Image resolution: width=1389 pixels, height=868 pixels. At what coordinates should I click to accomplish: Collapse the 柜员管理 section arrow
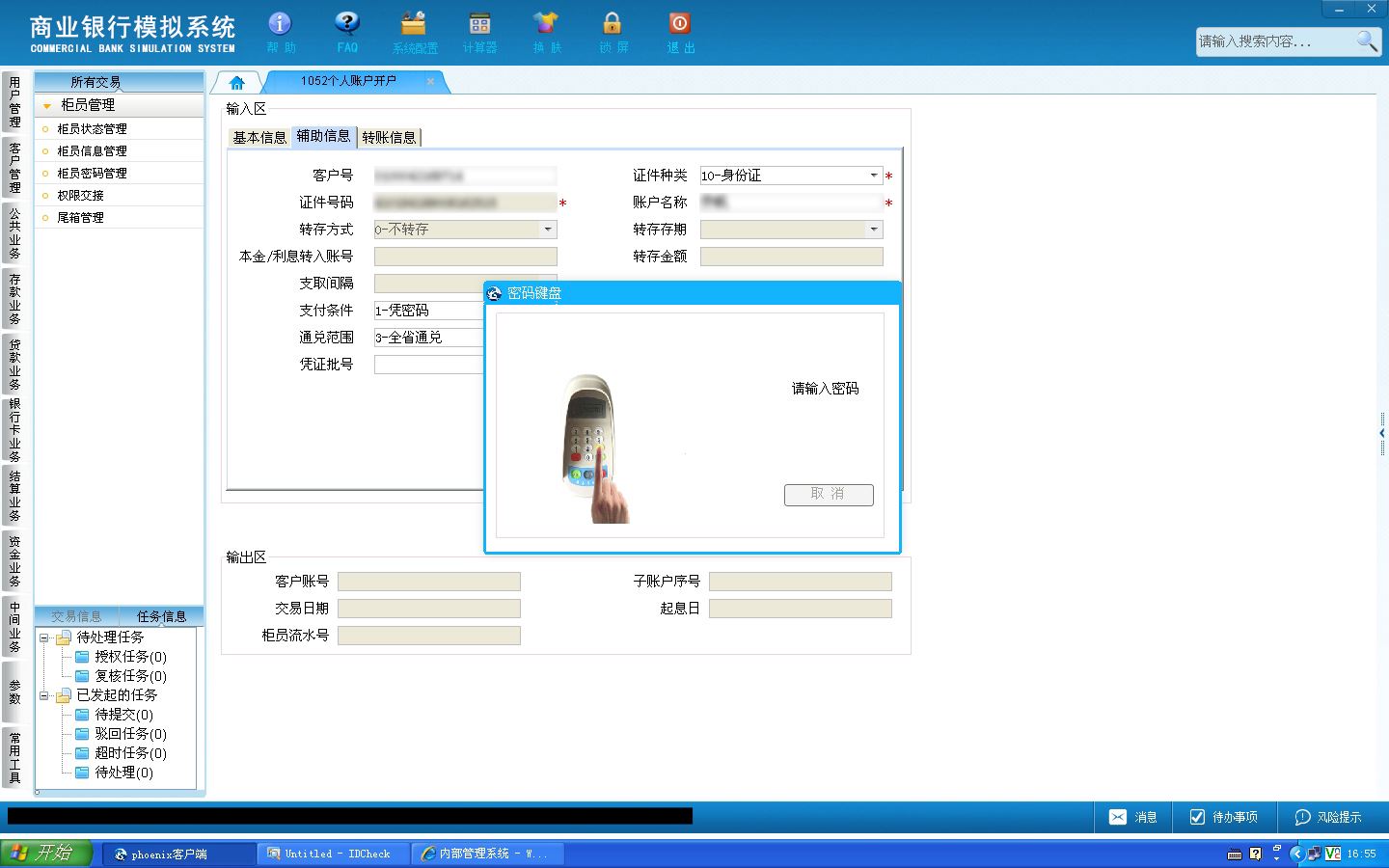click(46, 105)
